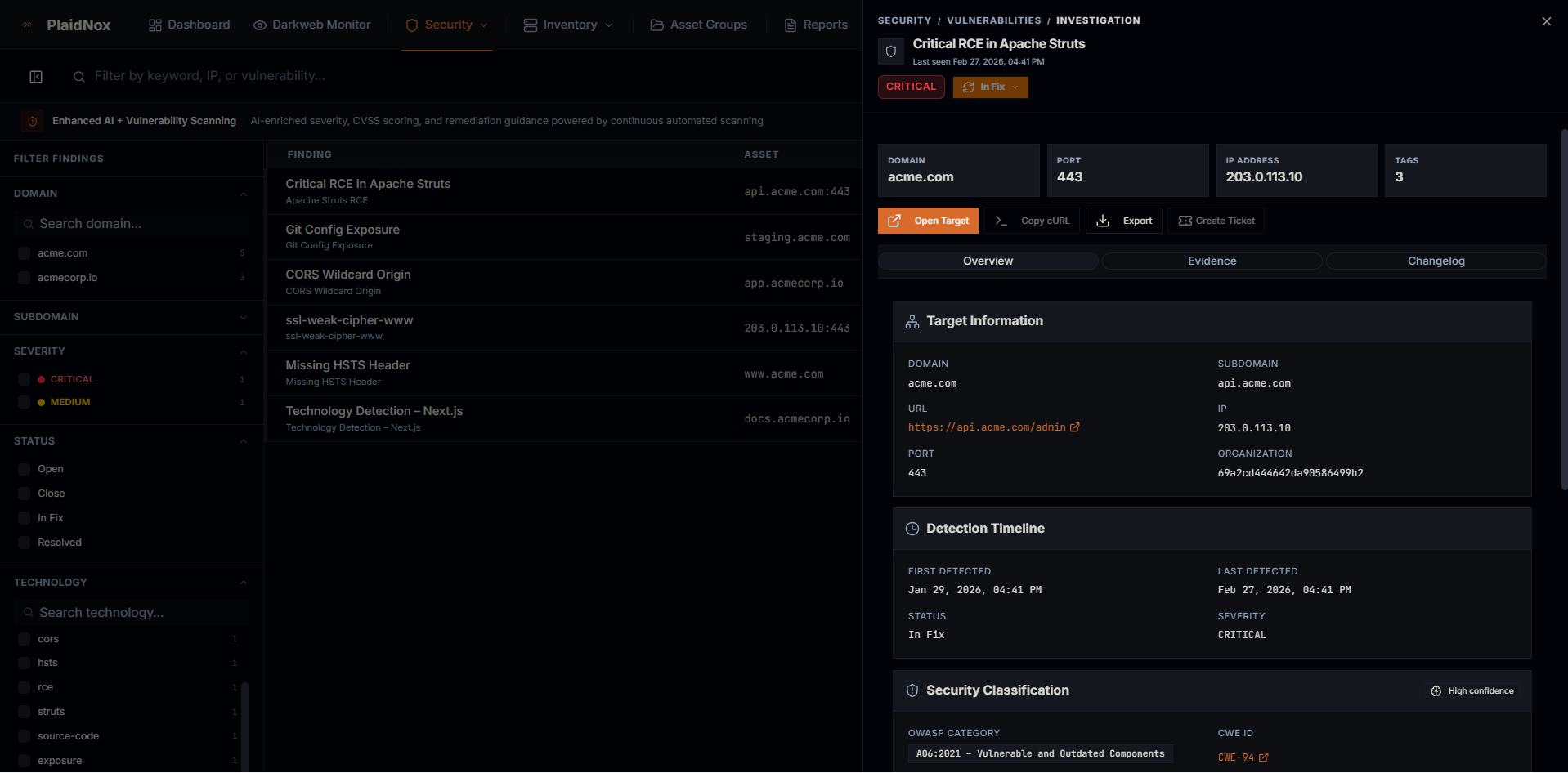Click the PlaidNox logo icon
The width and height of the screenshot is (1568, 773).
(x=27, y=25)
